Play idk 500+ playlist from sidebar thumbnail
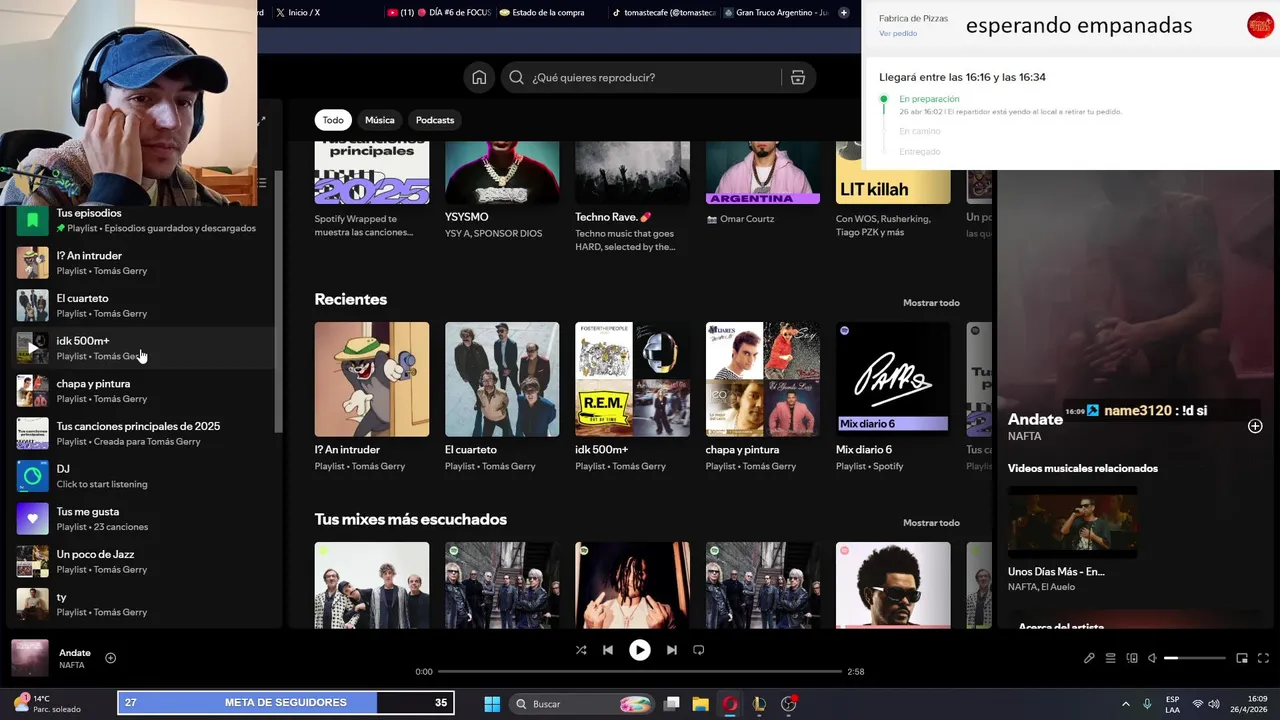The image size is (1280, 720). (32, 348)
